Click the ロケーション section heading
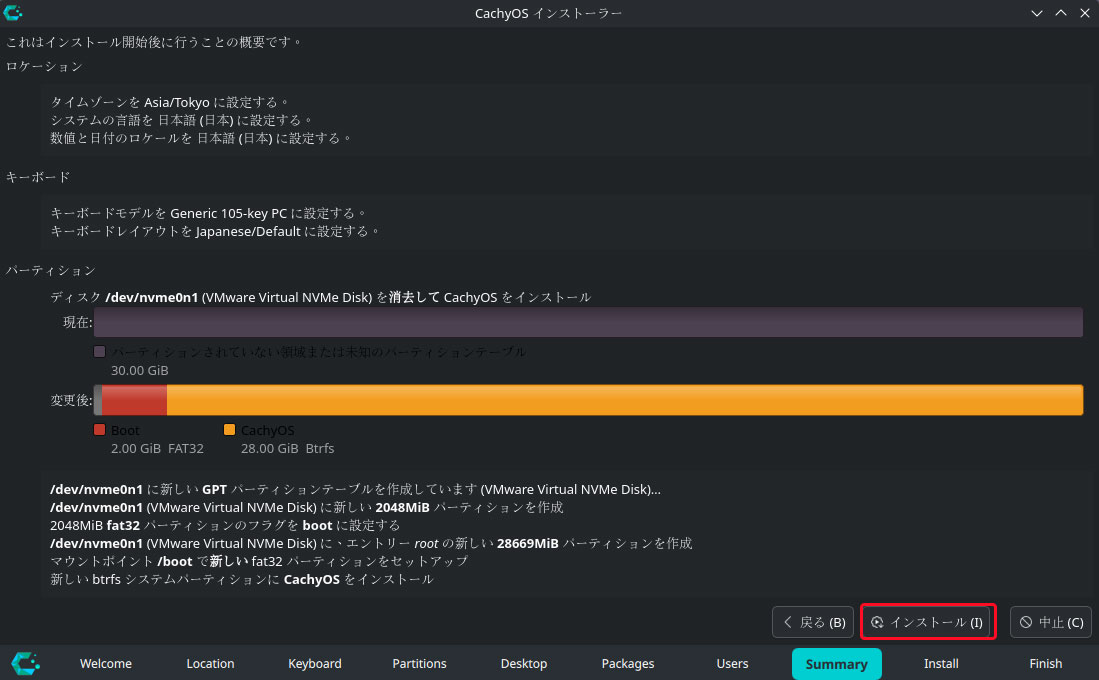The height and width of the screenshot is (680, 1099). [44, 67]
